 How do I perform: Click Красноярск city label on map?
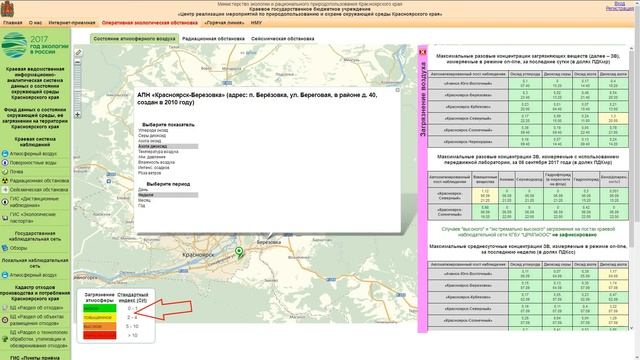[198, 255]
